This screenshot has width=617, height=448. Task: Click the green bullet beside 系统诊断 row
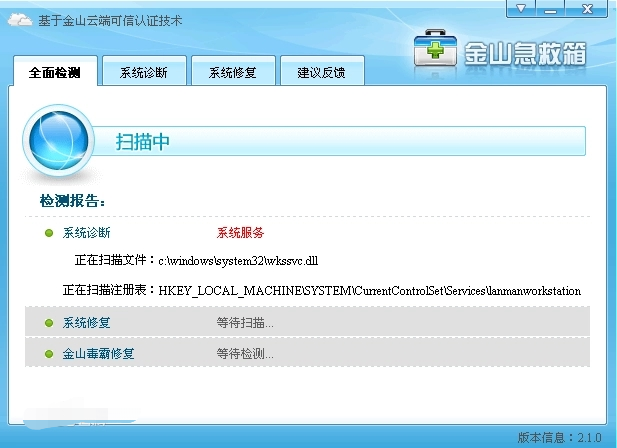(49, 233)
